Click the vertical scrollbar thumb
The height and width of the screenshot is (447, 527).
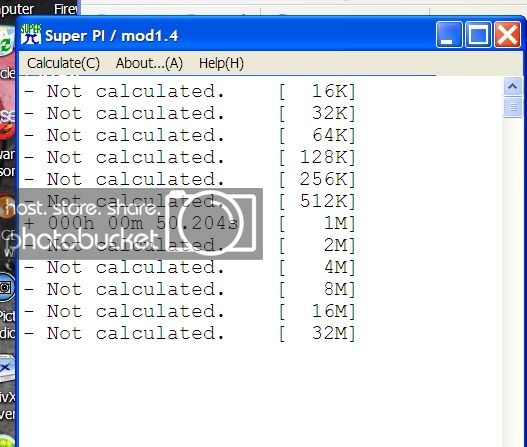(x=513, y=107)
